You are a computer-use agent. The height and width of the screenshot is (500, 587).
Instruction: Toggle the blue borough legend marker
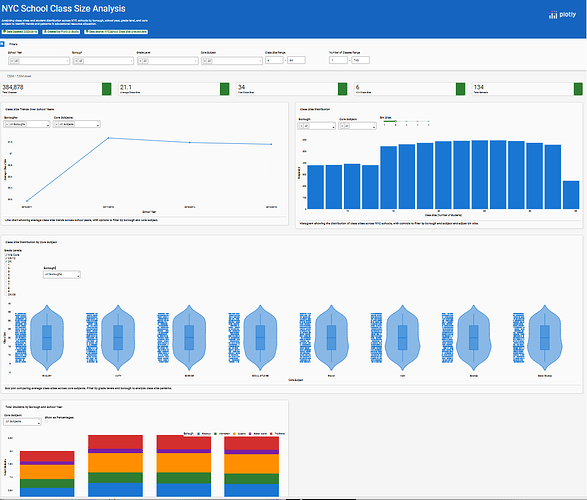click(198, 434)
